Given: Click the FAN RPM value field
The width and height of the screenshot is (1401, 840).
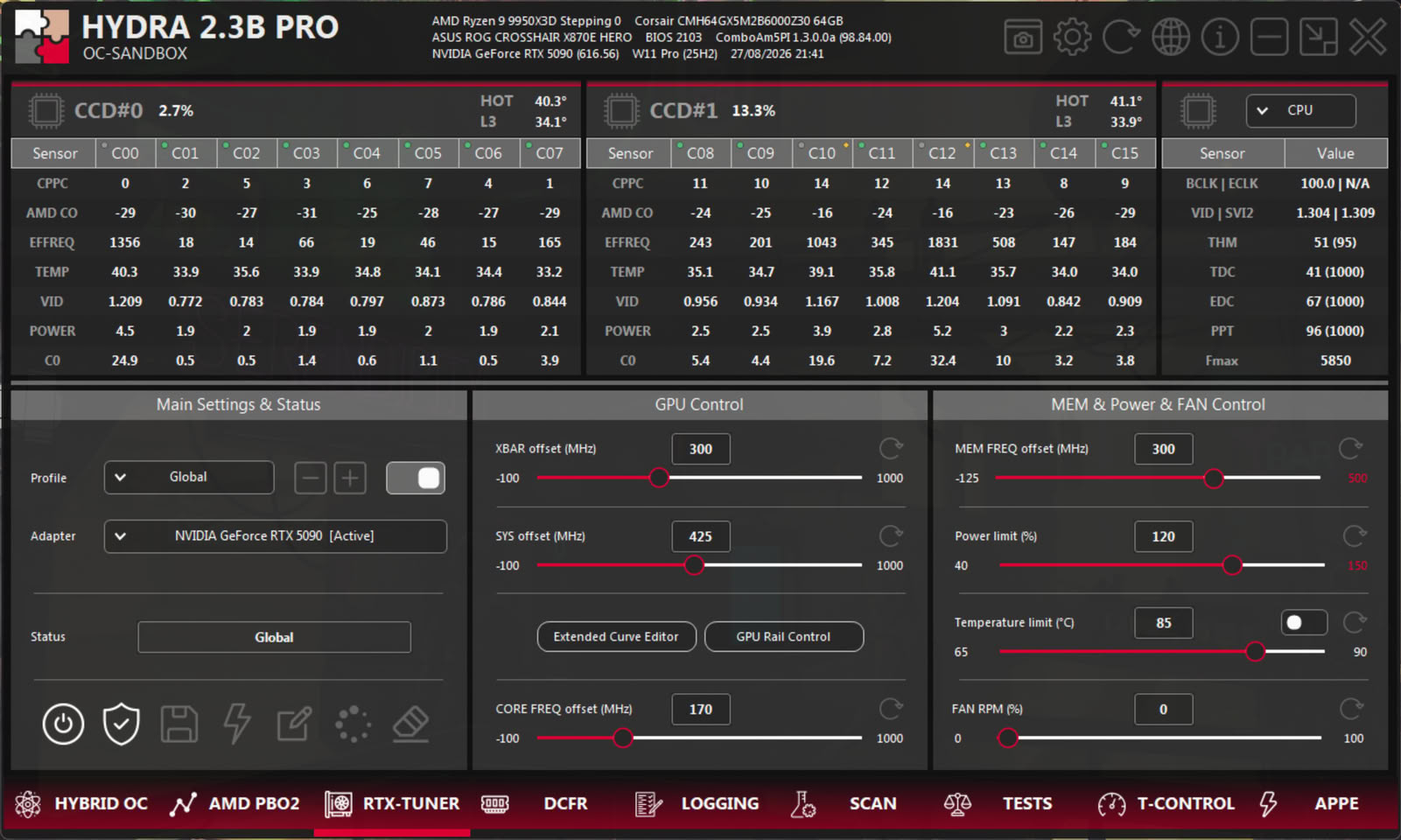Looking at the screenshot, I should tap(1163, 709).
